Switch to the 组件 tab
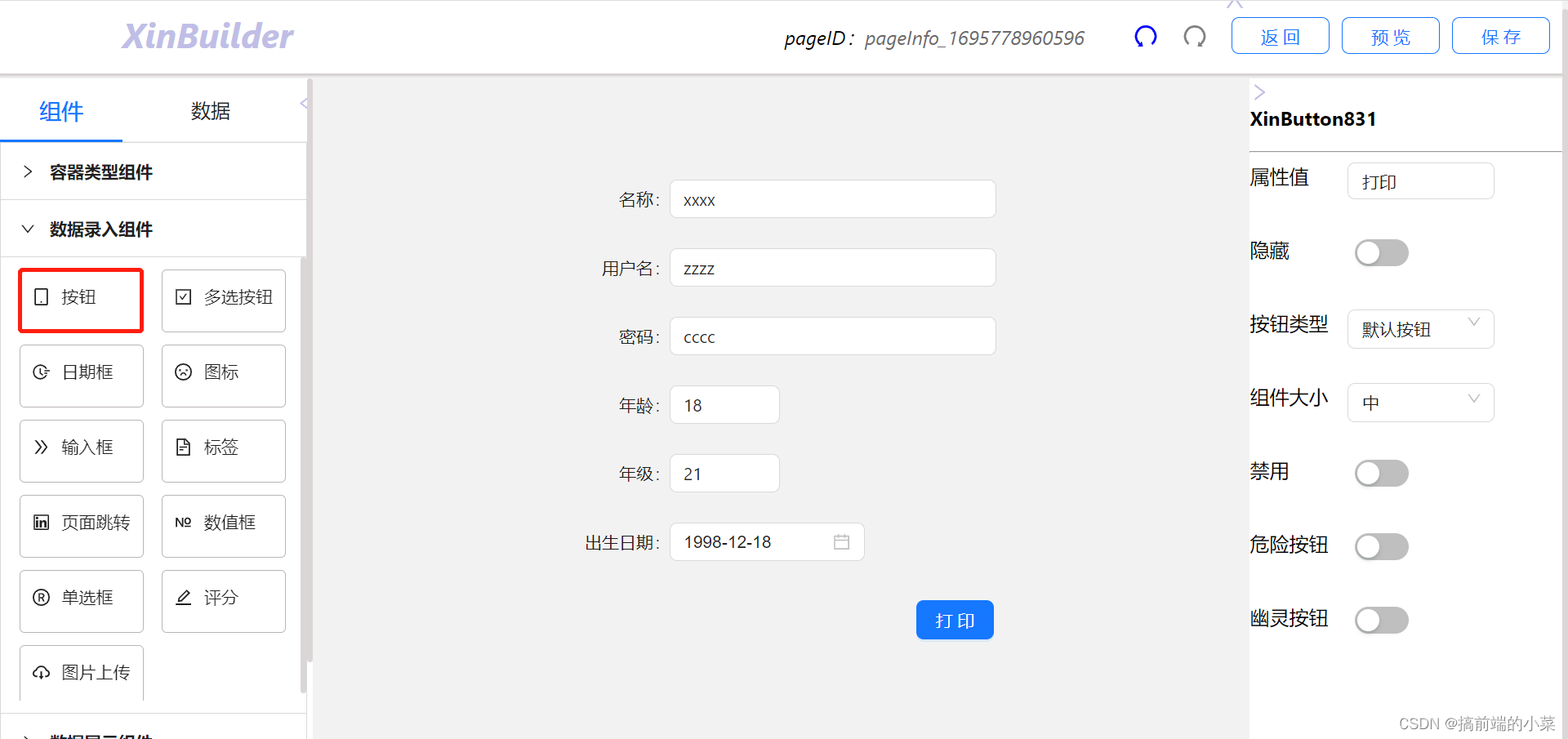This screenshot has height=739, width=1568. [x=61, y=111]
